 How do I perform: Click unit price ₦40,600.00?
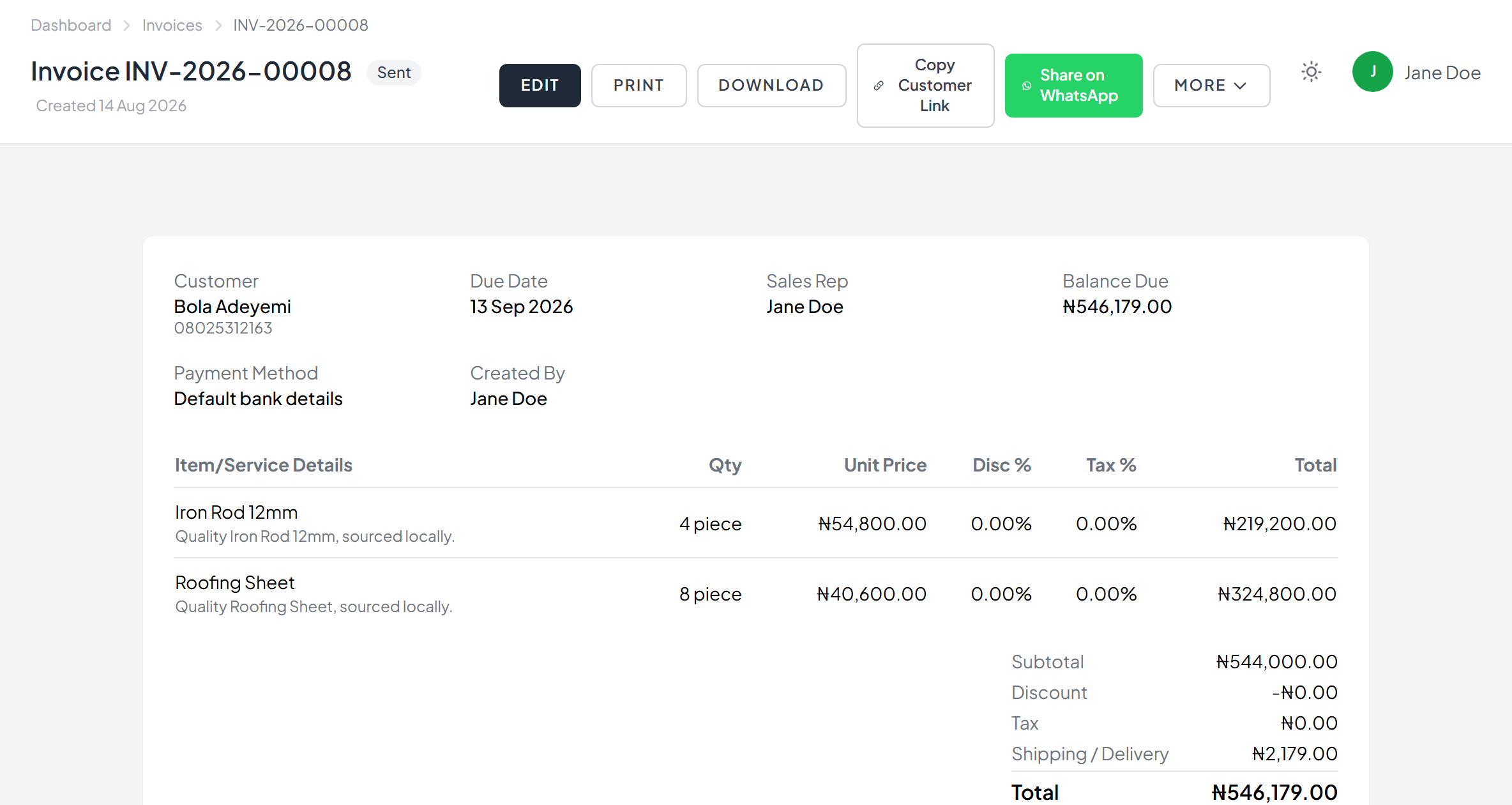click(x=871, y=594)
